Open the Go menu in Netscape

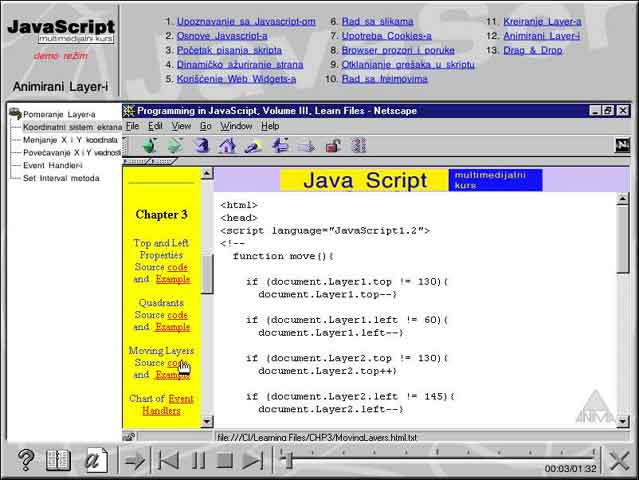pyautogui.click(x=205, y=126)
